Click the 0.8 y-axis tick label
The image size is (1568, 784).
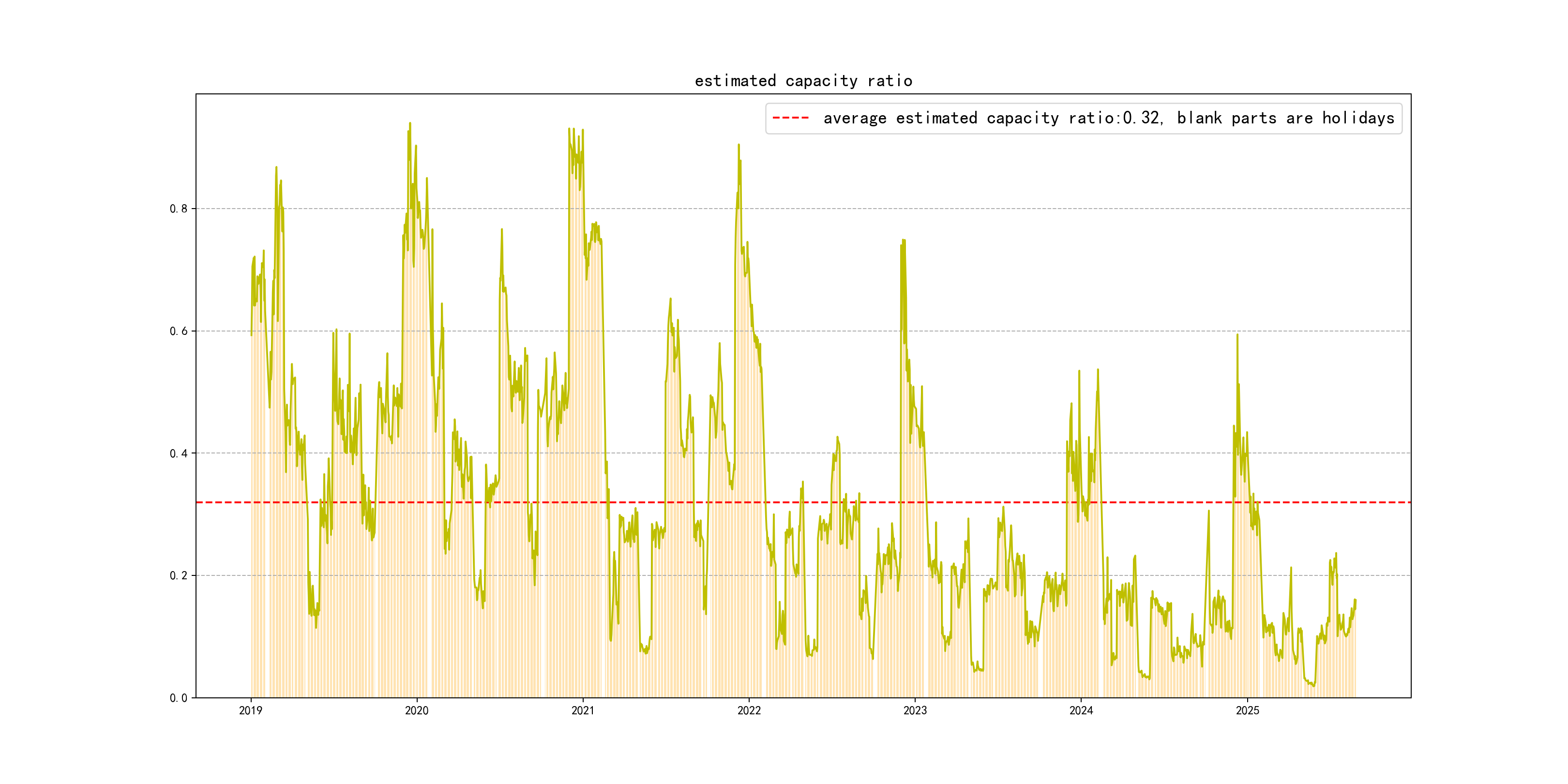click(179, 209)
